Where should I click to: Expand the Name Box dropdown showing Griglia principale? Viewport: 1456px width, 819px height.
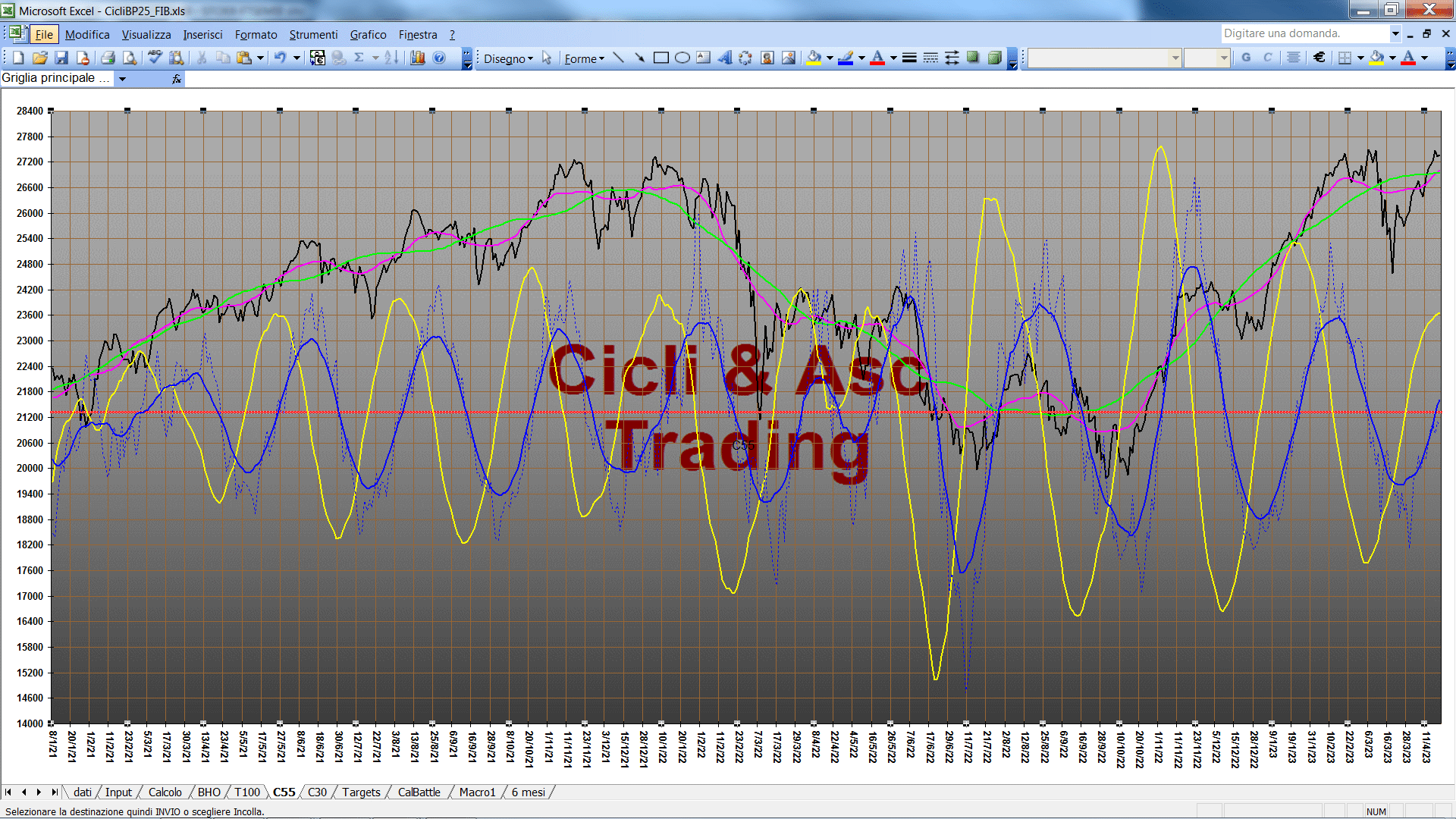[122, 78]
